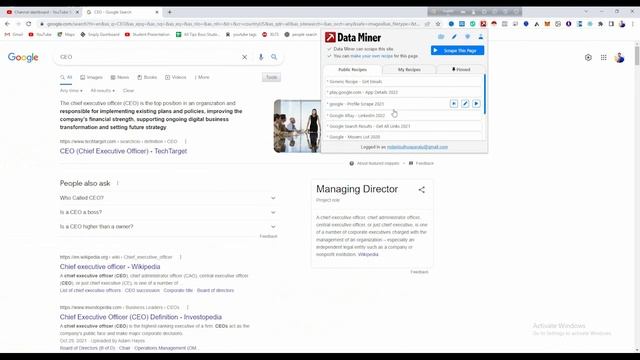
Task: Reload the page with the refresh icon
Action: pyautogui.click(x=29, y=24)
